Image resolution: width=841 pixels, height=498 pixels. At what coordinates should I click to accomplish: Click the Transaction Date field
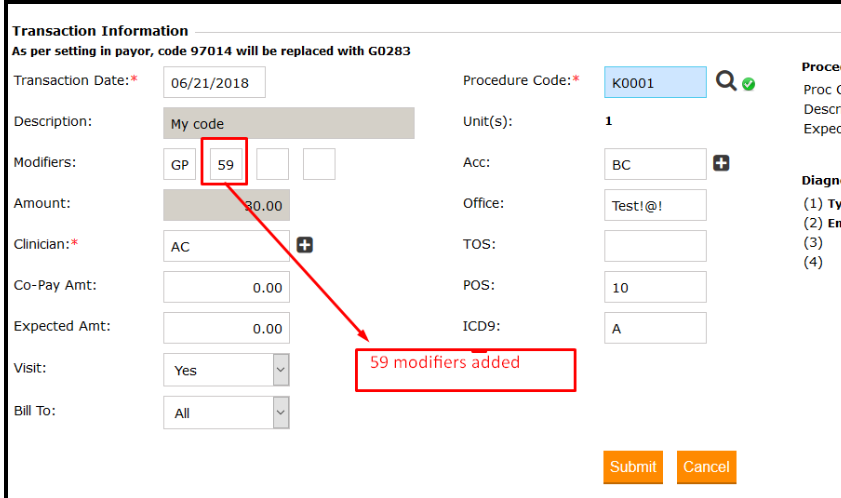coord(214,82)
